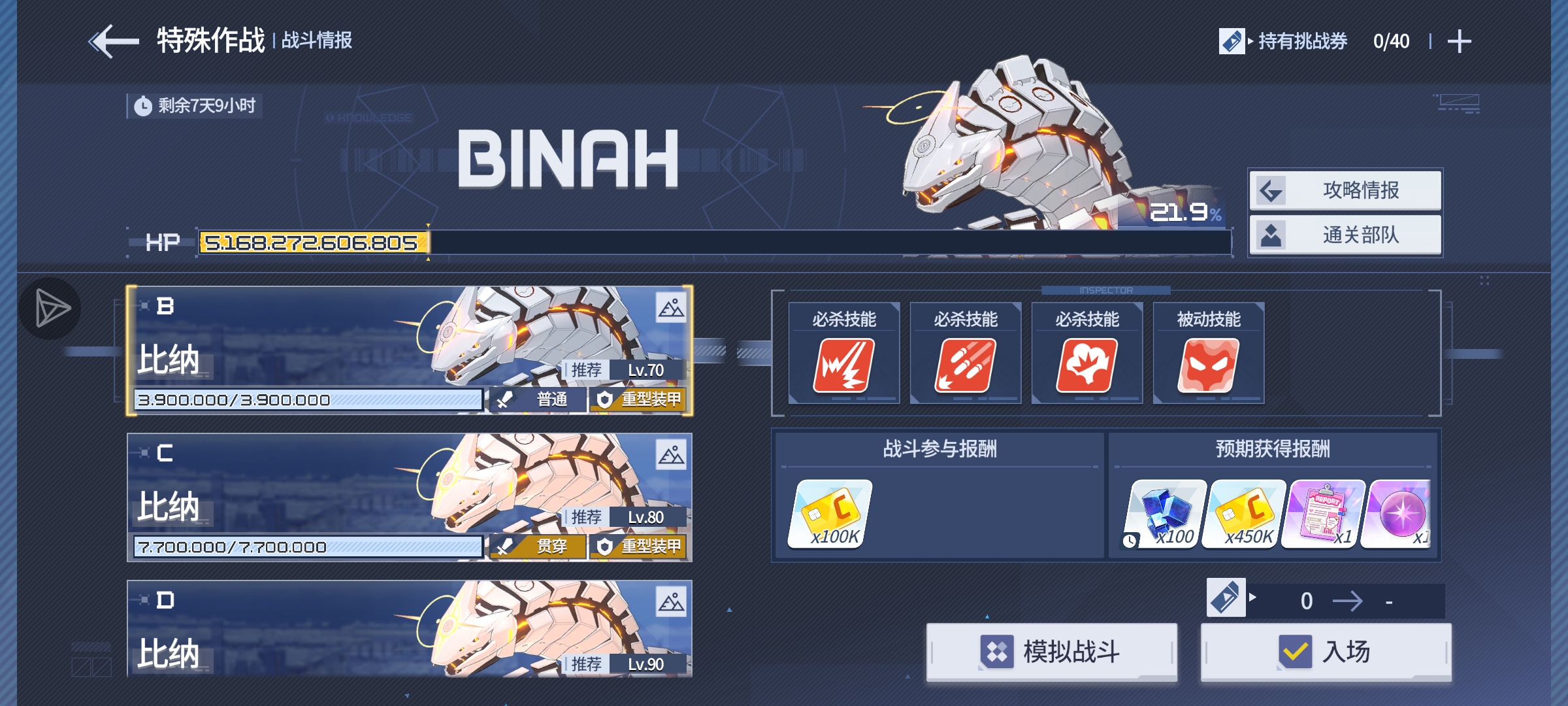The image size is (1568, 706).
Task: Inspect the x450K expected credit reward
Action: click(x=1245, y=514)
